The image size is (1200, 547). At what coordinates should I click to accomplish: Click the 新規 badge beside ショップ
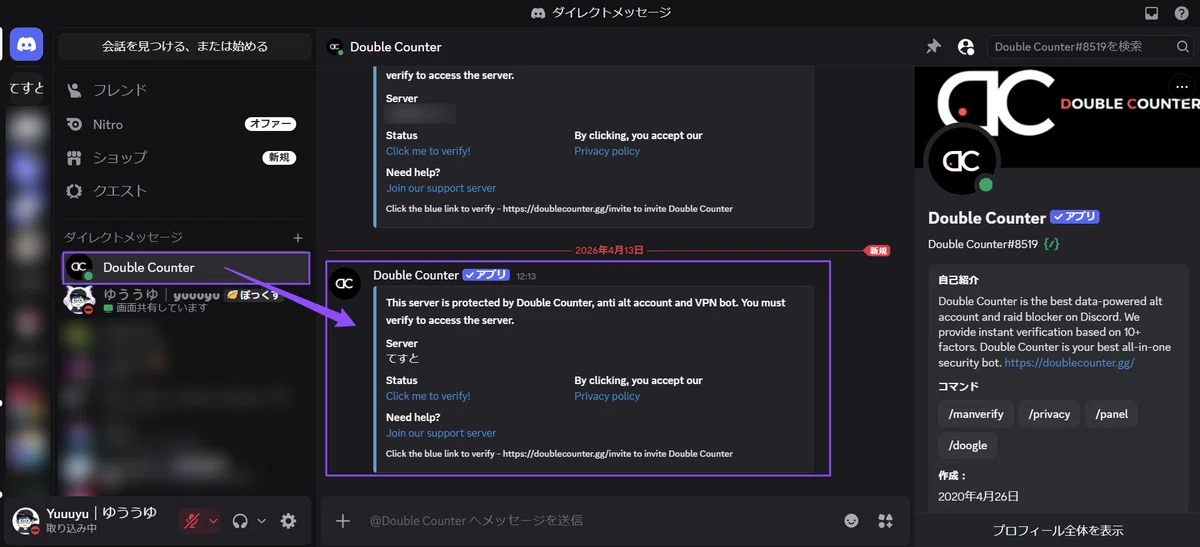(x=279, y=158)
